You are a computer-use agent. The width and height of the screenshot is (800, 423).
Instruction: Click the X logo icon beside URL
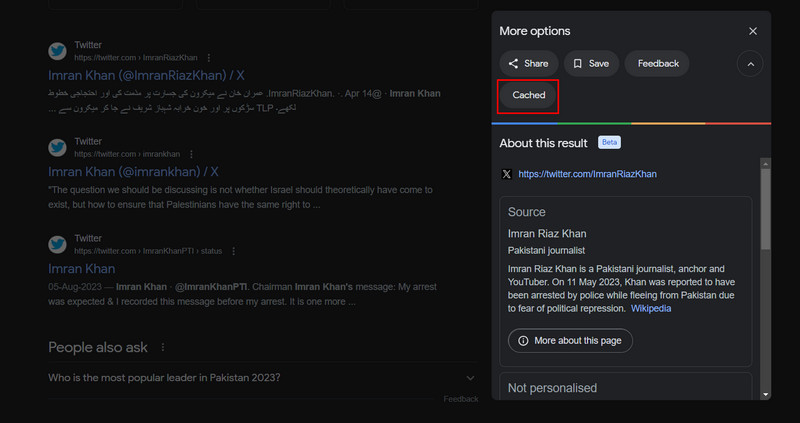(x=506, y=175)
